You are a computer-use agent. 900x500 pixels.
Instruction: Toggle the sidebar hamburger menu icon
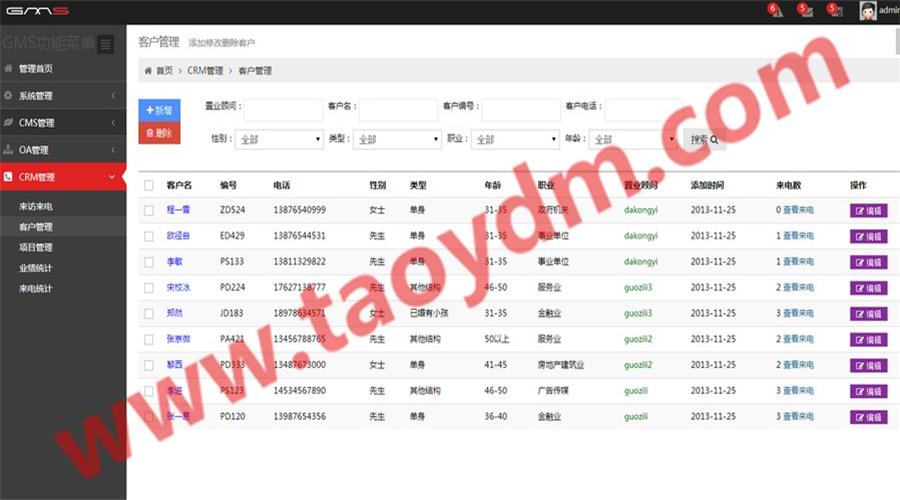[x=106, y=44]
